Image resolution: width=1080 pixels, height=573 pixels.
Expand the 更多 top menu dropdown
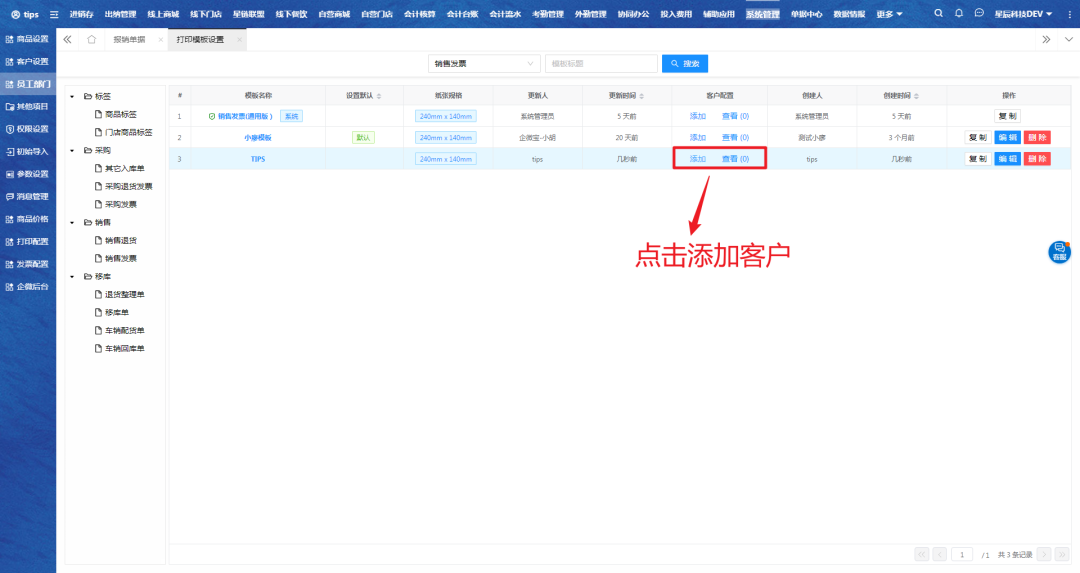coord(889,14)
